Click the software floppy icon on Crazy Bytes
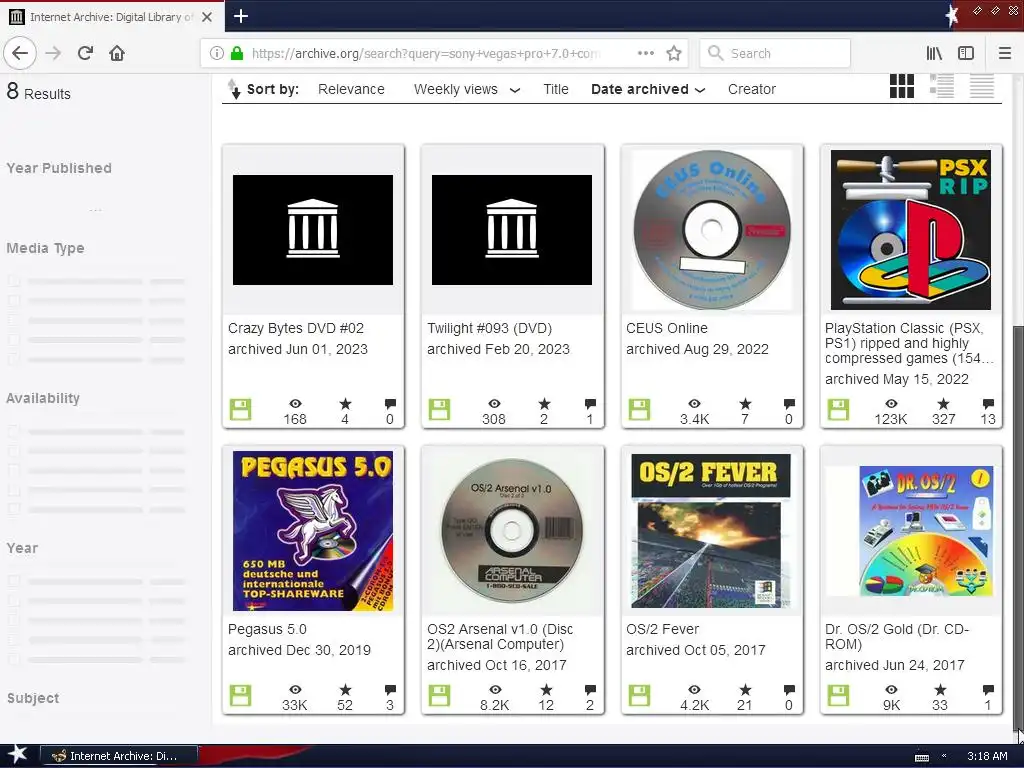The width and height of the screenshot is (1024, 768). (240, 409)
